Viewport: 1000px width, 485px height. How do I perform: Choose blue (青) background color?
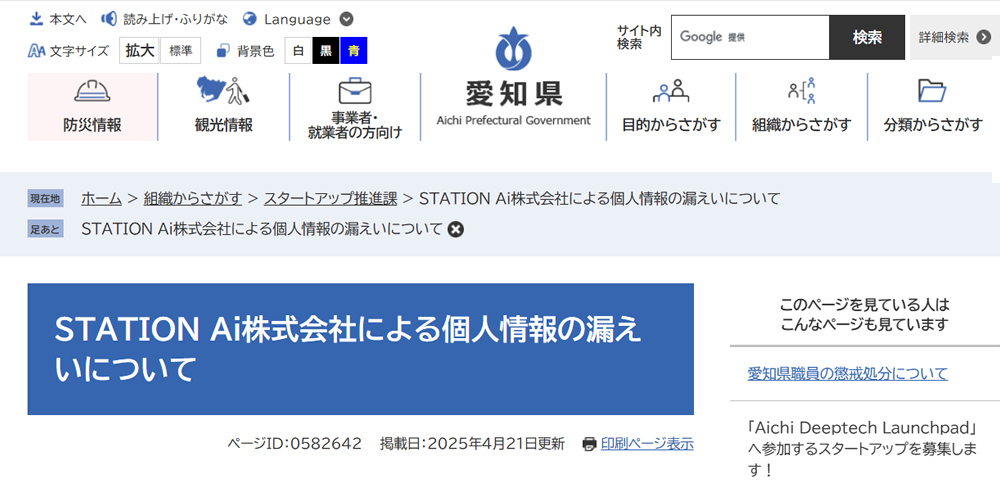click(x=353, y=51)
